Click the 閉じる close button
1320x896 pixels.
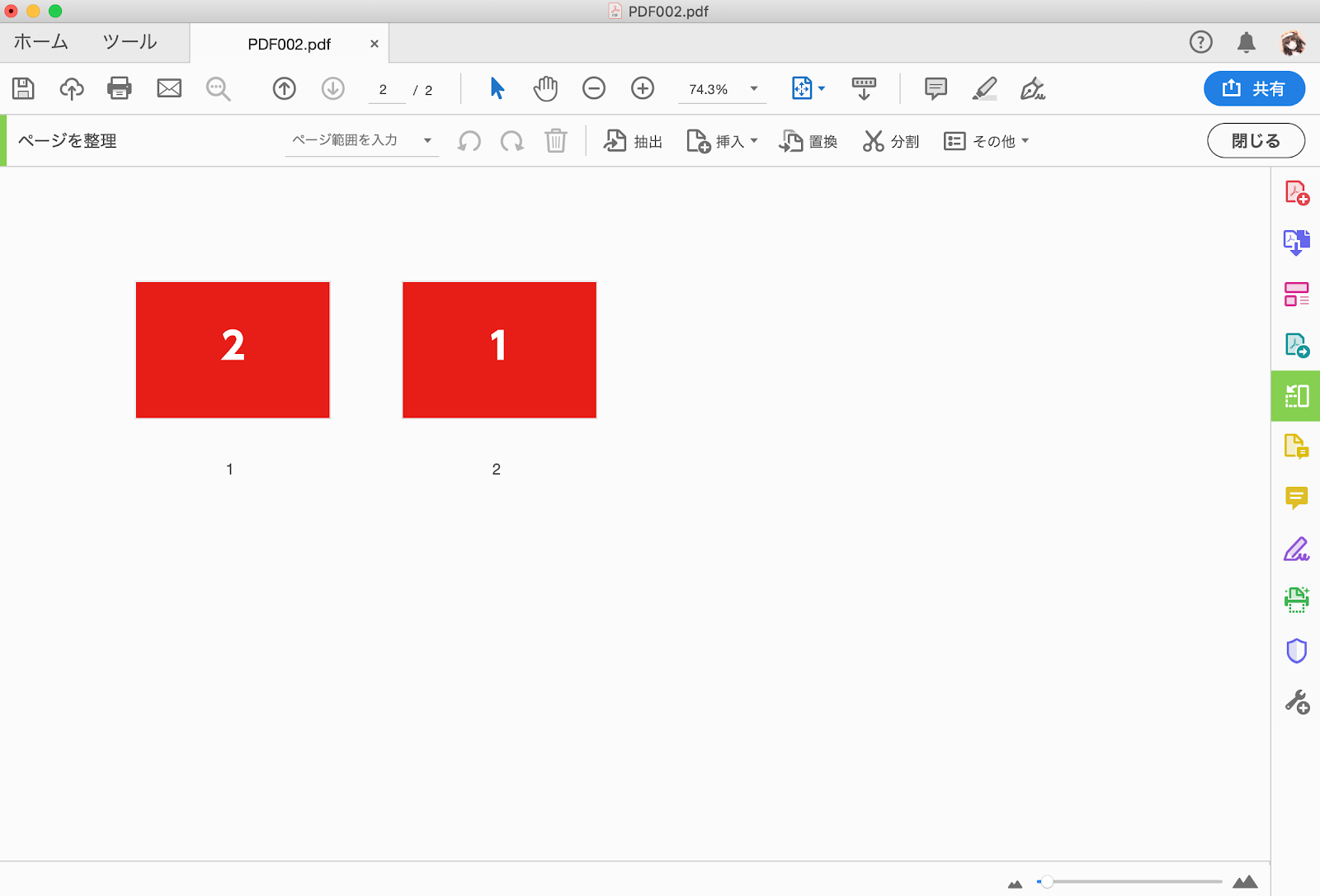pyautogui.click(x=1256, y=140)
